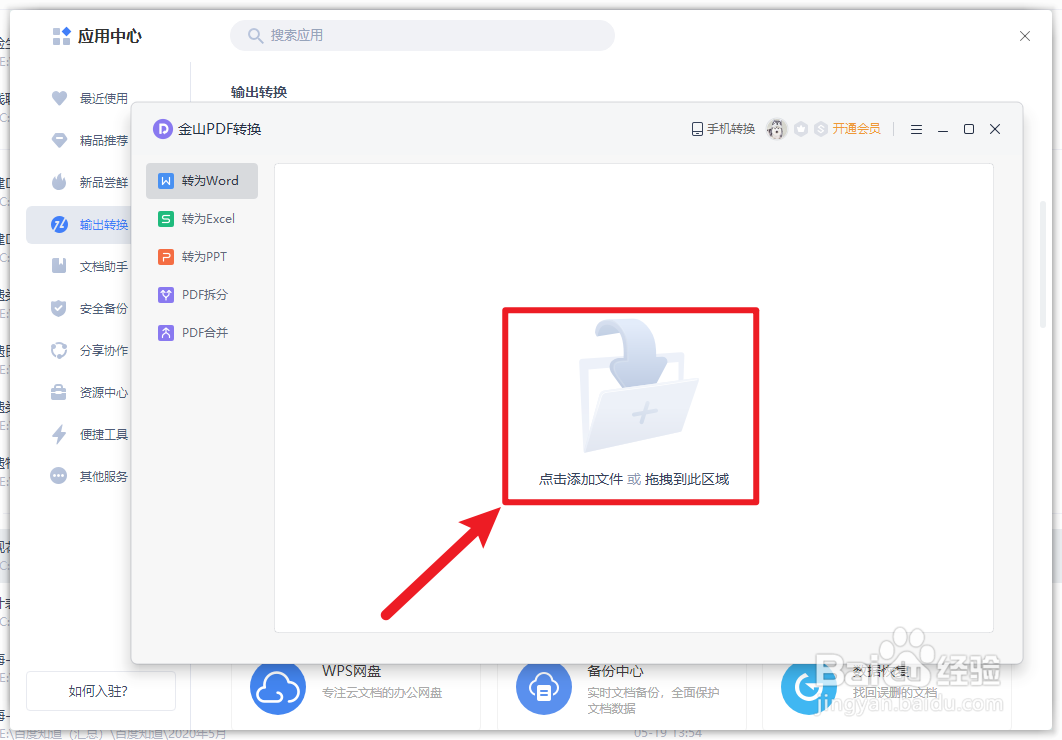
Task: Click the 如何入驻 button
Action: (x=100, y=690)
